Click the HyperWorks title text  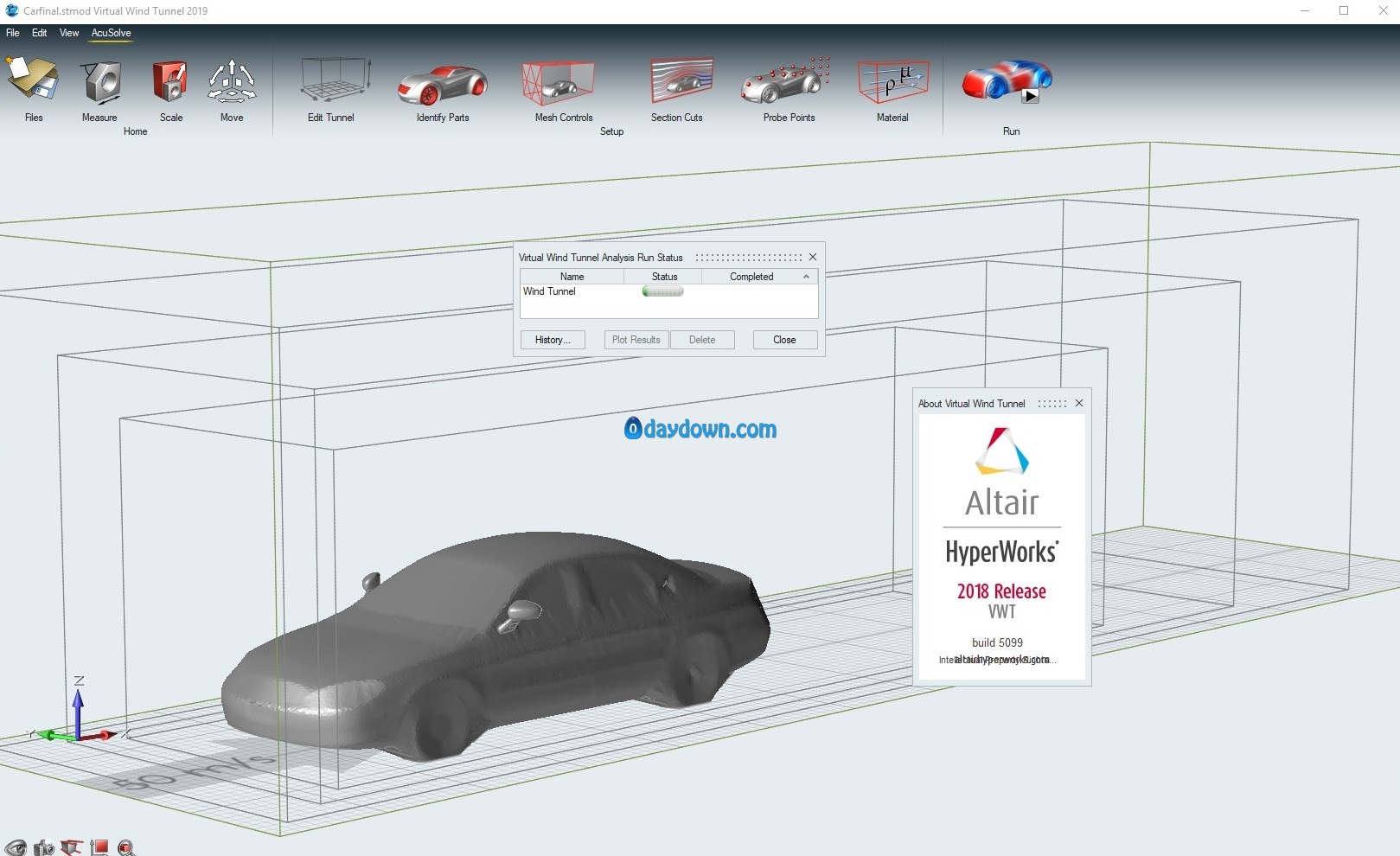click(x=1001, y=552)
